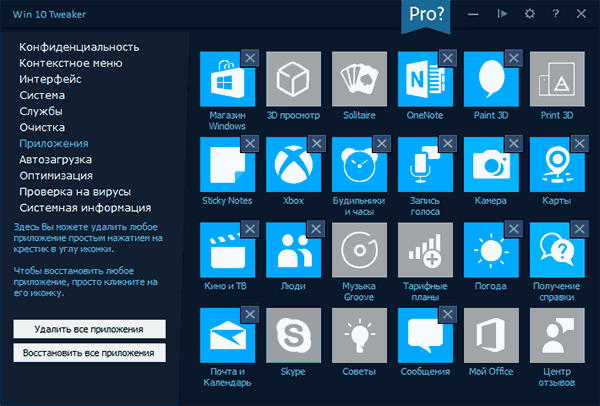Restore Print 3D via its tile
This screenshot has width=600, height=406.
coord(557,79)
